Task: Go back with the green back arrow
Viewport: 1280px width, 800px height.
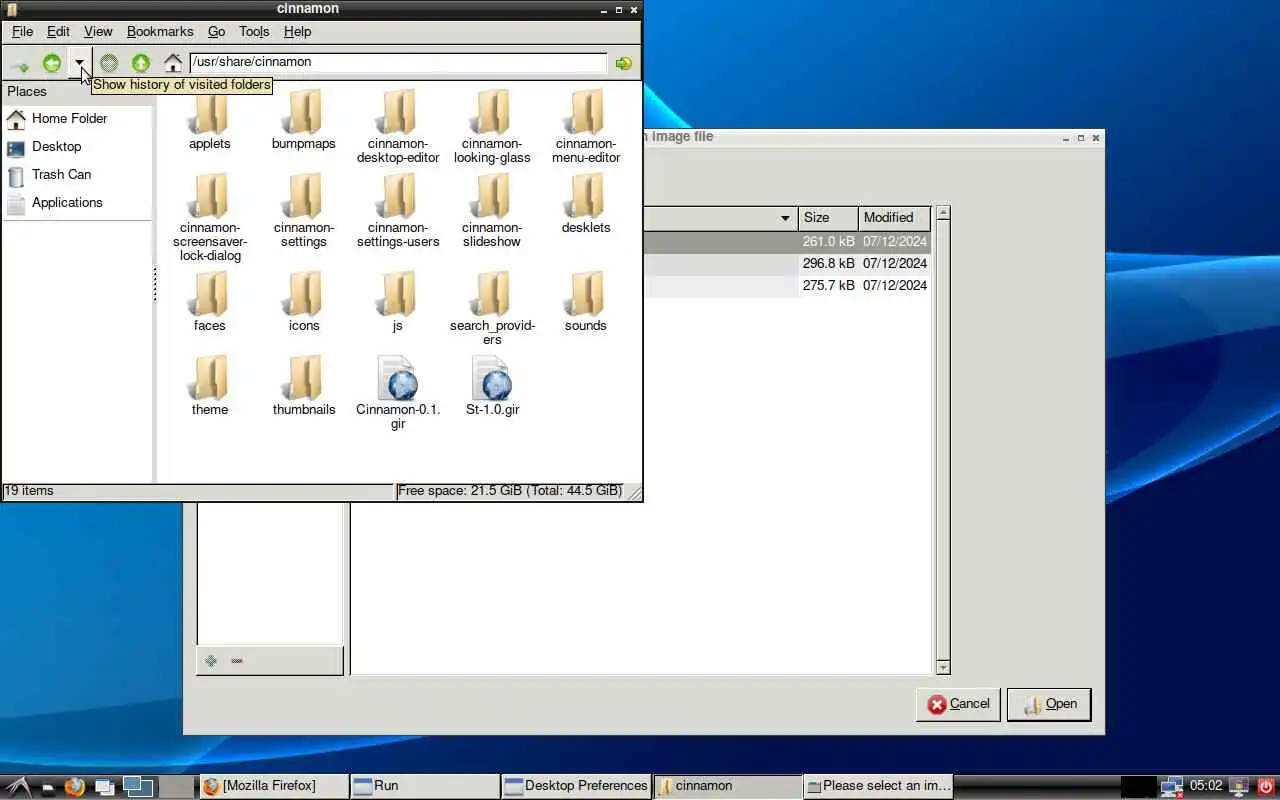Action: pos(52,63)
